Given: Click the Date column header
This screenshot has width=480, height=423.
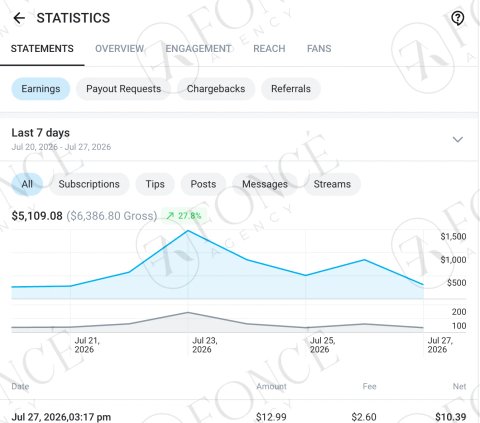Looking at the screenshot, I should click(x=20, y=386).
